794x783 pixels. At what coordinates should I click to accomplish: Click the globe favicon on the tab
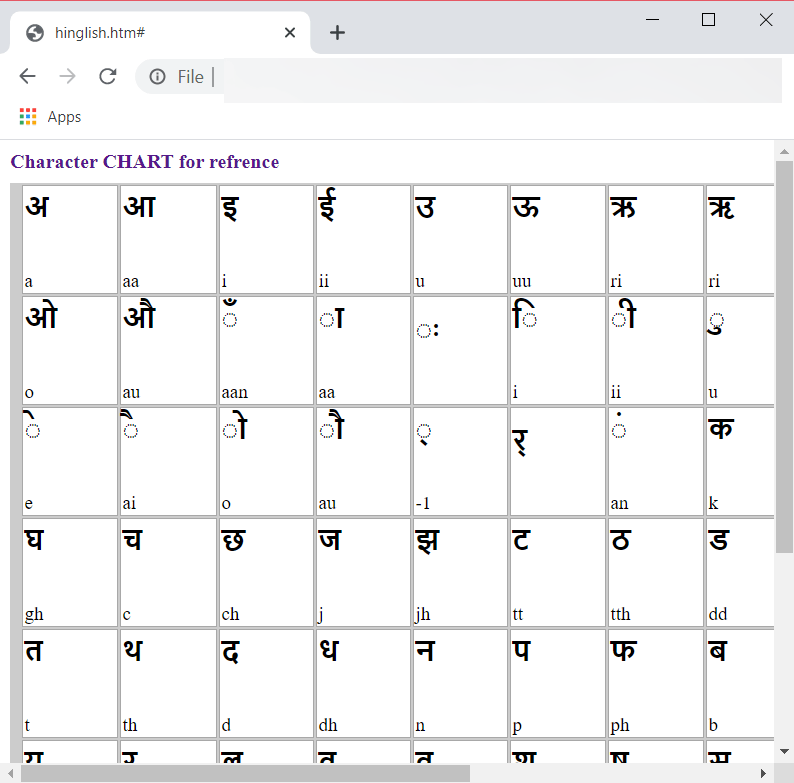point(35,33)
